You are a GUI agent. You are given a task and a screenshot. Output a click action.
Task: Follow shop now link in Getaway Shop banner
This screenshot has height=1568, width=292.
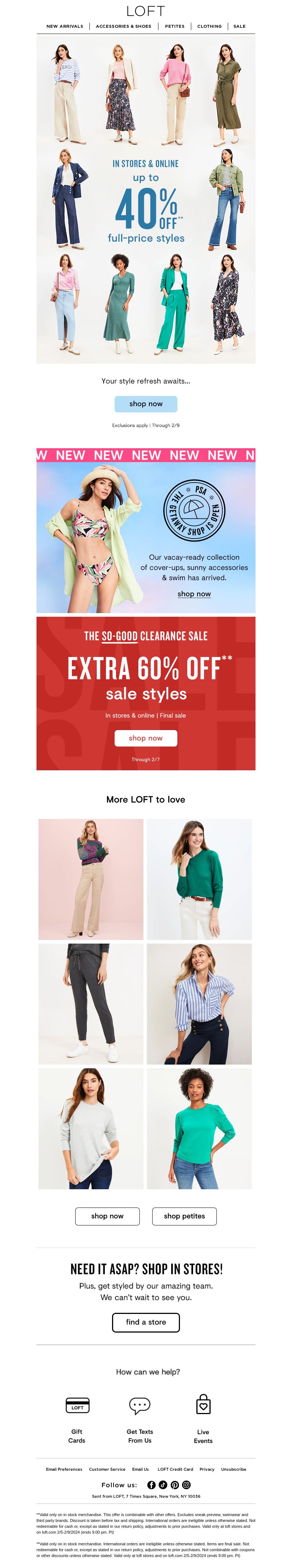click(x=194, y=593)
